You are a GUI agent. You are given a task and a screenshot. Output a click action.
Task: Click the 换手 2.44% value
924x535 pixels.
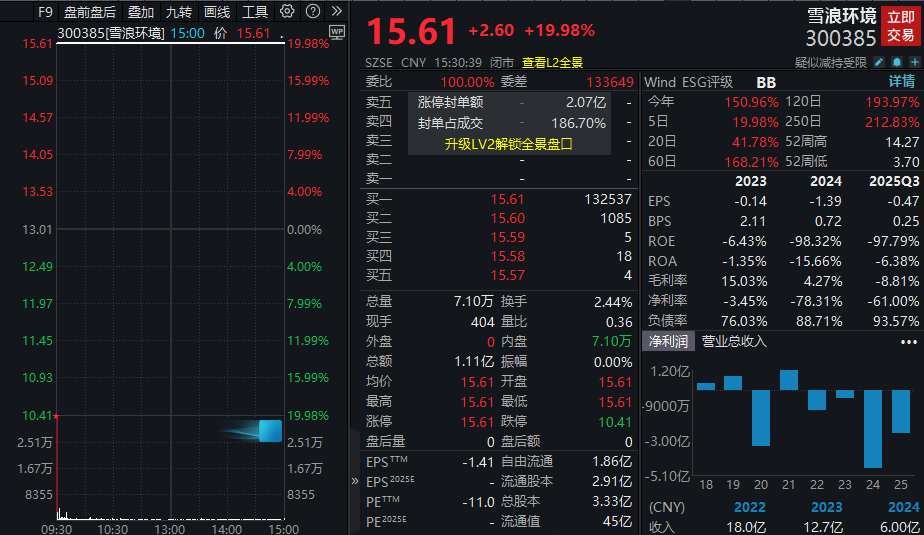point(613,302)
